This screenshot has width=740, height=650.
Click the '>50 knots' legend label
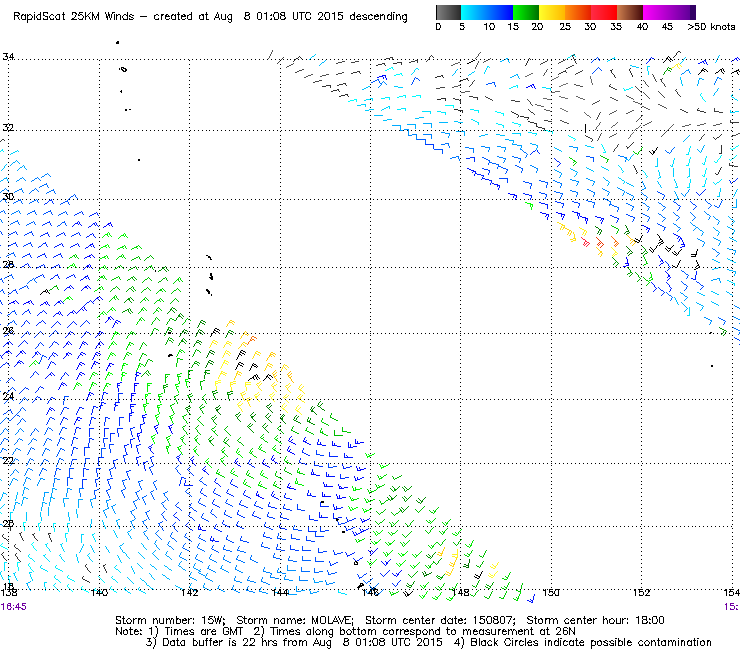711,27
